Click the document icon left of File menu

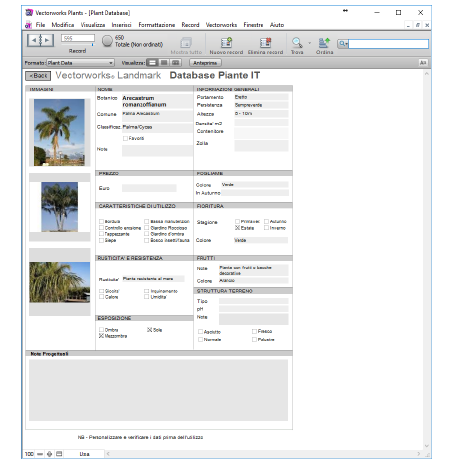coord(28,25)
